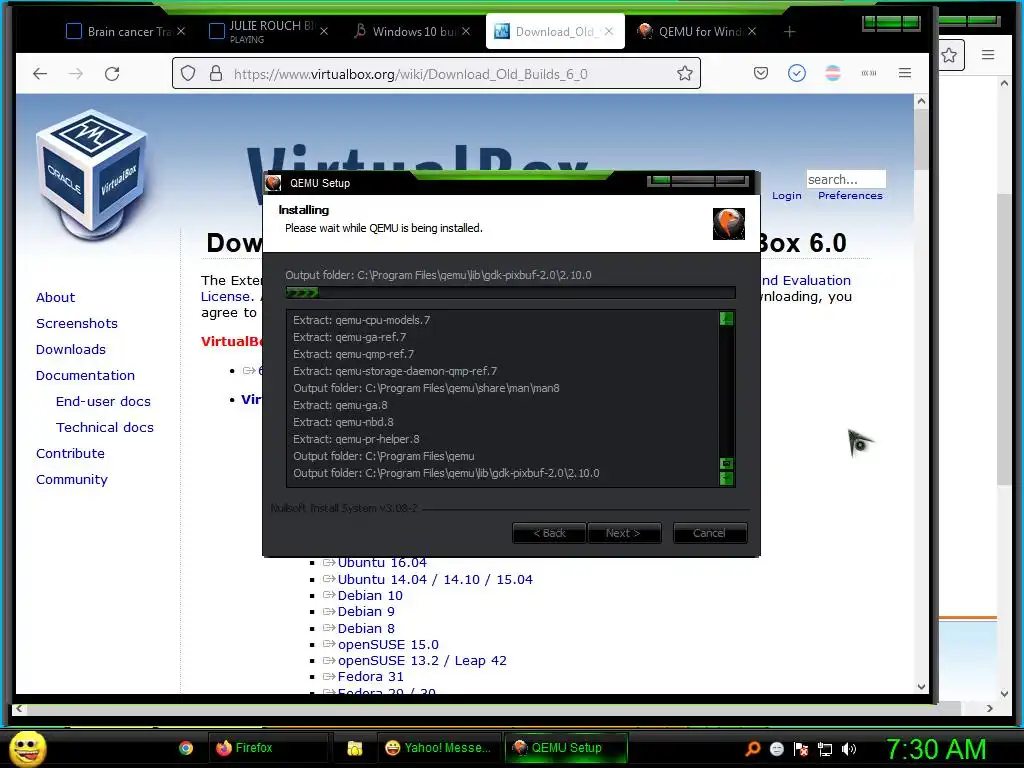
Task: Close the Windows 10 build tab
Action: (466, 31)
